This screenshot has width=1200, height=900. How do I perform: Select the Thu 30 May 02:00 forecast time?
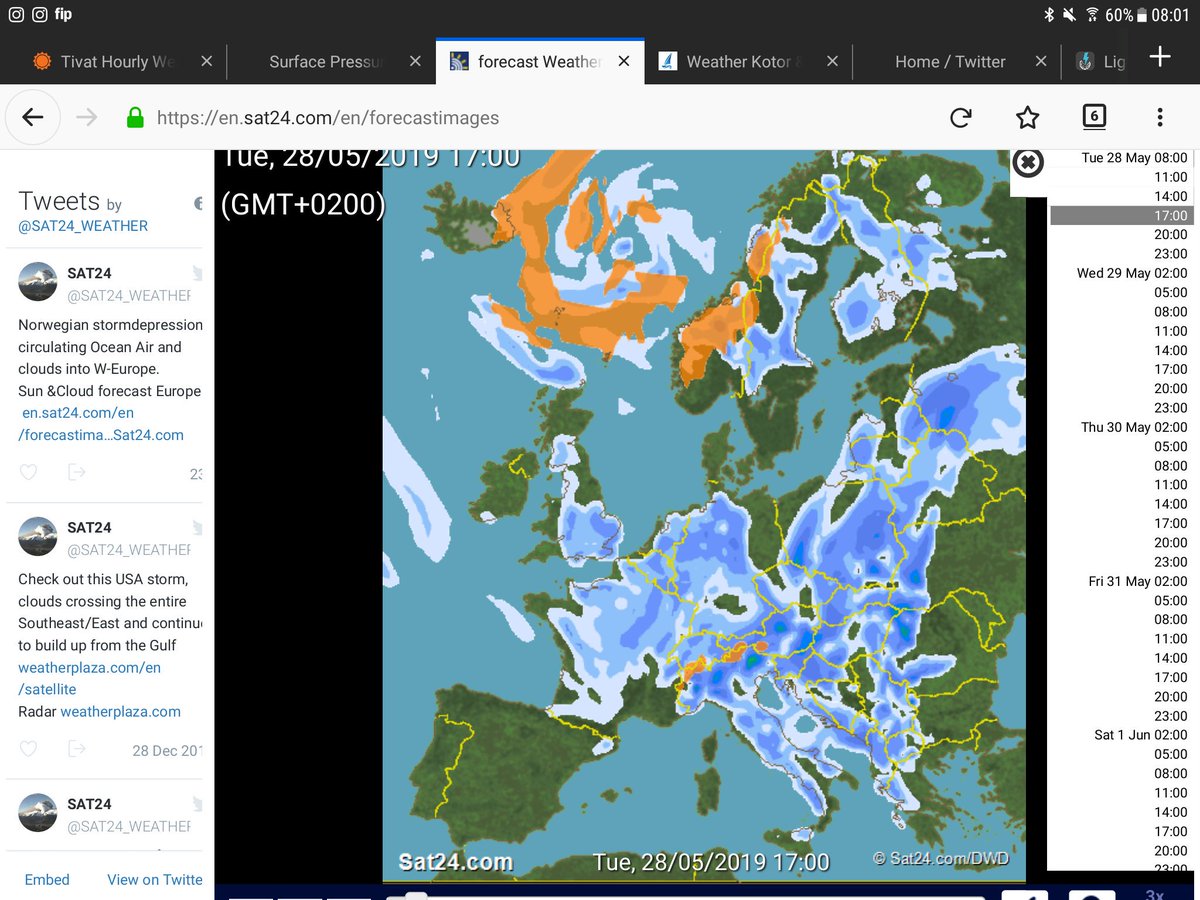(x=1134, y=427)
